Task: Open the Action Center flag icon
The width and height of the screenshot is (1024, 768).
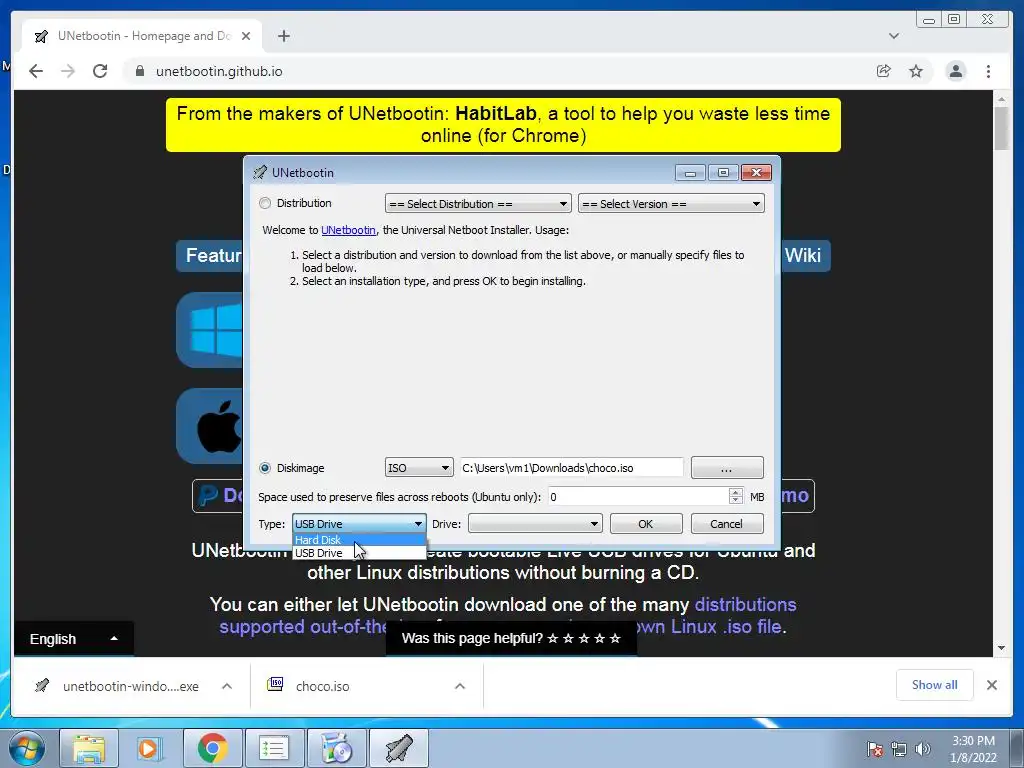Action: click(875, 749)
